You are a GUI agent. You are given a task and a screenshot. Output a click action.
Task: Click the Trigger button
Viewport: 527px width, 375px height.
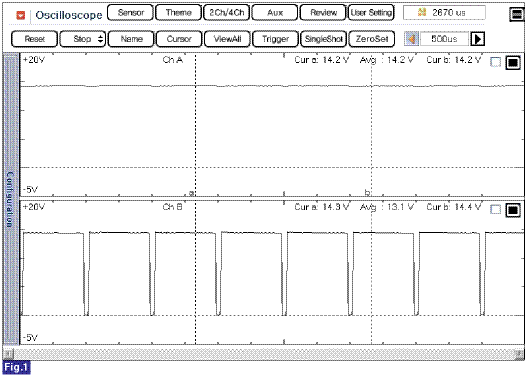pos(275,39)
